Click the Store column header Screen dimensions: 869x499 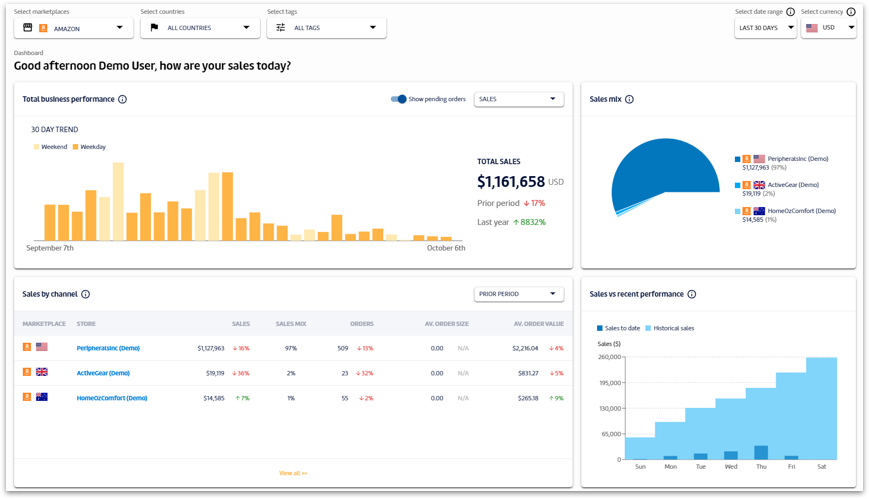coord(86,324)
